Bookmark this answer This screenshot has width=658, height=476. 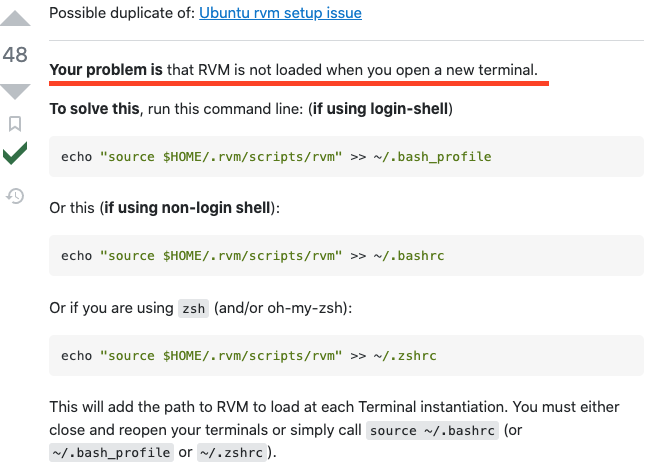pyautogui.click(x=15, y=124)
